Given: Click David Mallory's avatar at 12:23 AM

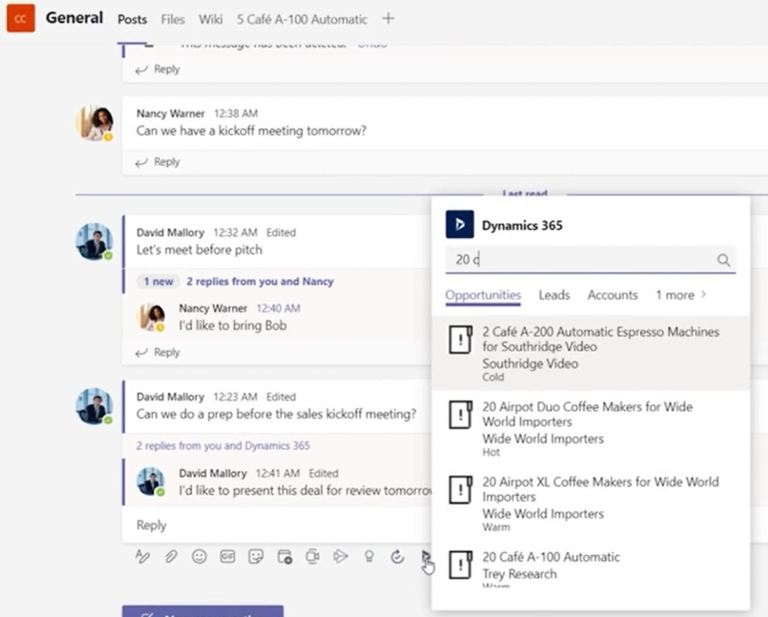Looking at the screenshot, I should (x=95, y=406).
